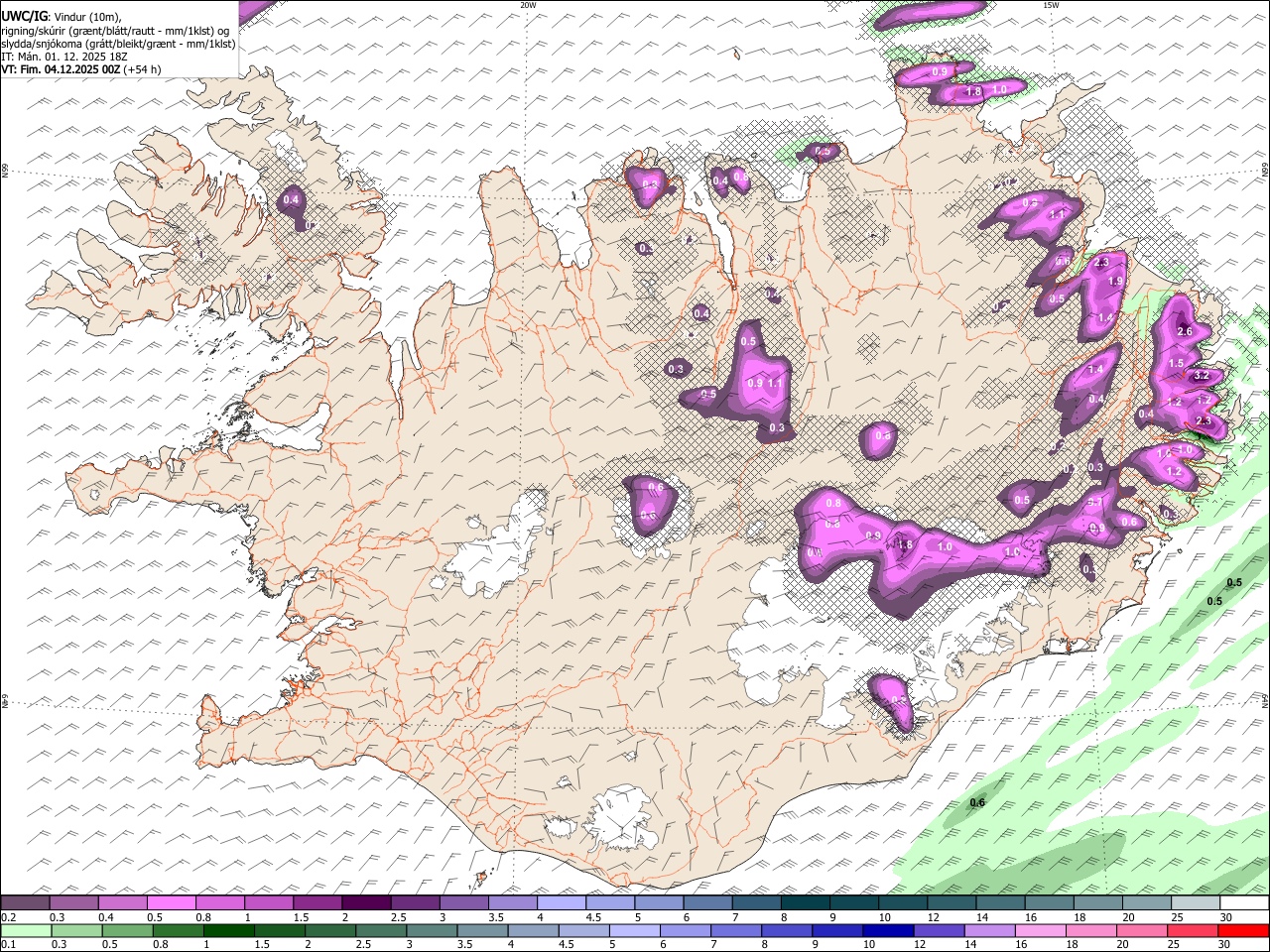Select the darkest purple swatch labeled 2 in snow legend
The width and height of the screenshot is (1270, 952).
pyautogui.click(x=366, y=902)
